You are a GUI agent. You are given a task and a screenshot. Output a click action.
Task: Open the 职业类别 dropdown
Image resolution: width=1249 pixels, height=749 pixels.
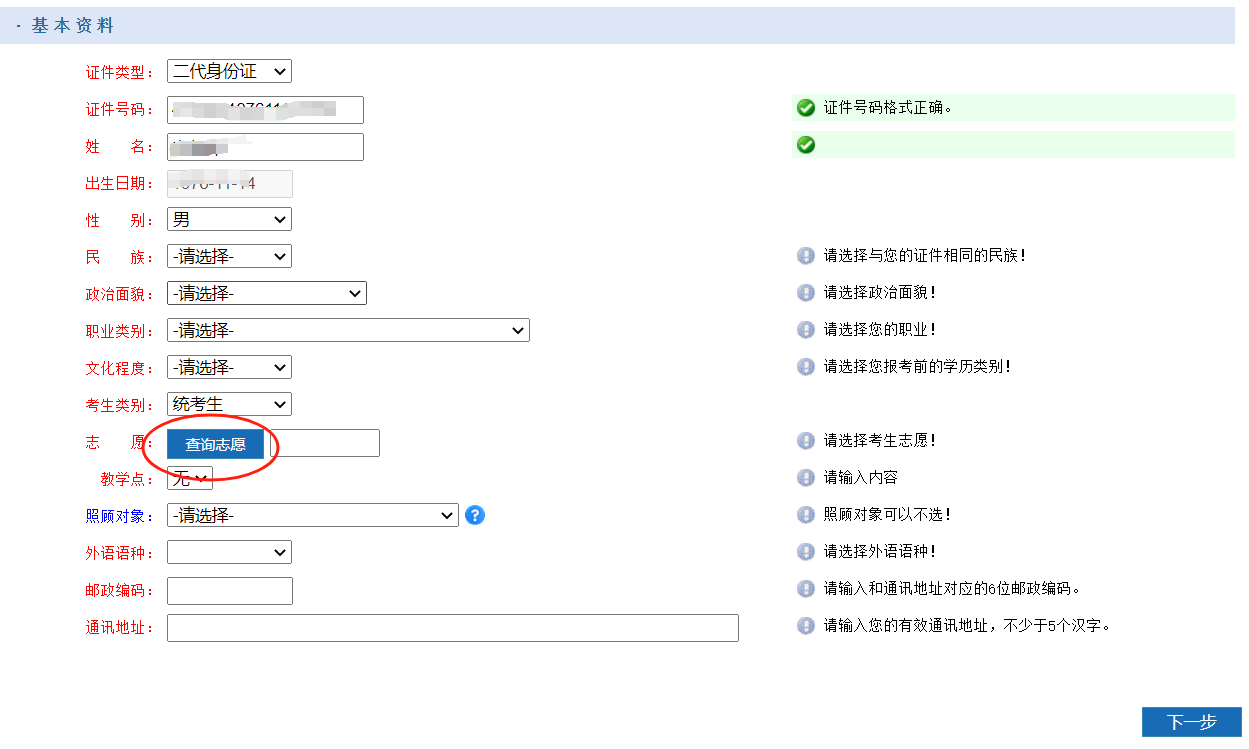[348, 330]
